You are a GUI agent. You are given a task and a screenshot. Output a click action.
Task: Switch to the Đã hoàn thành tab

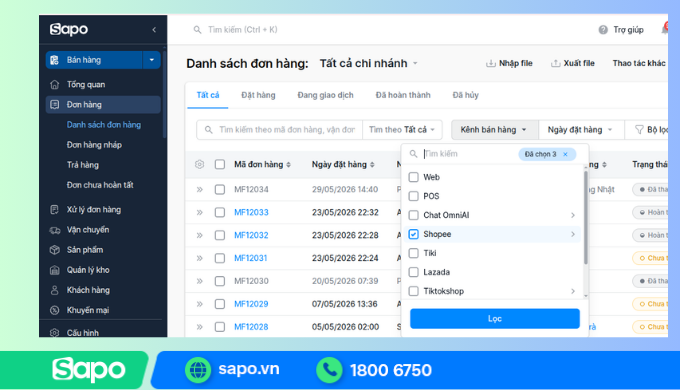403,95
